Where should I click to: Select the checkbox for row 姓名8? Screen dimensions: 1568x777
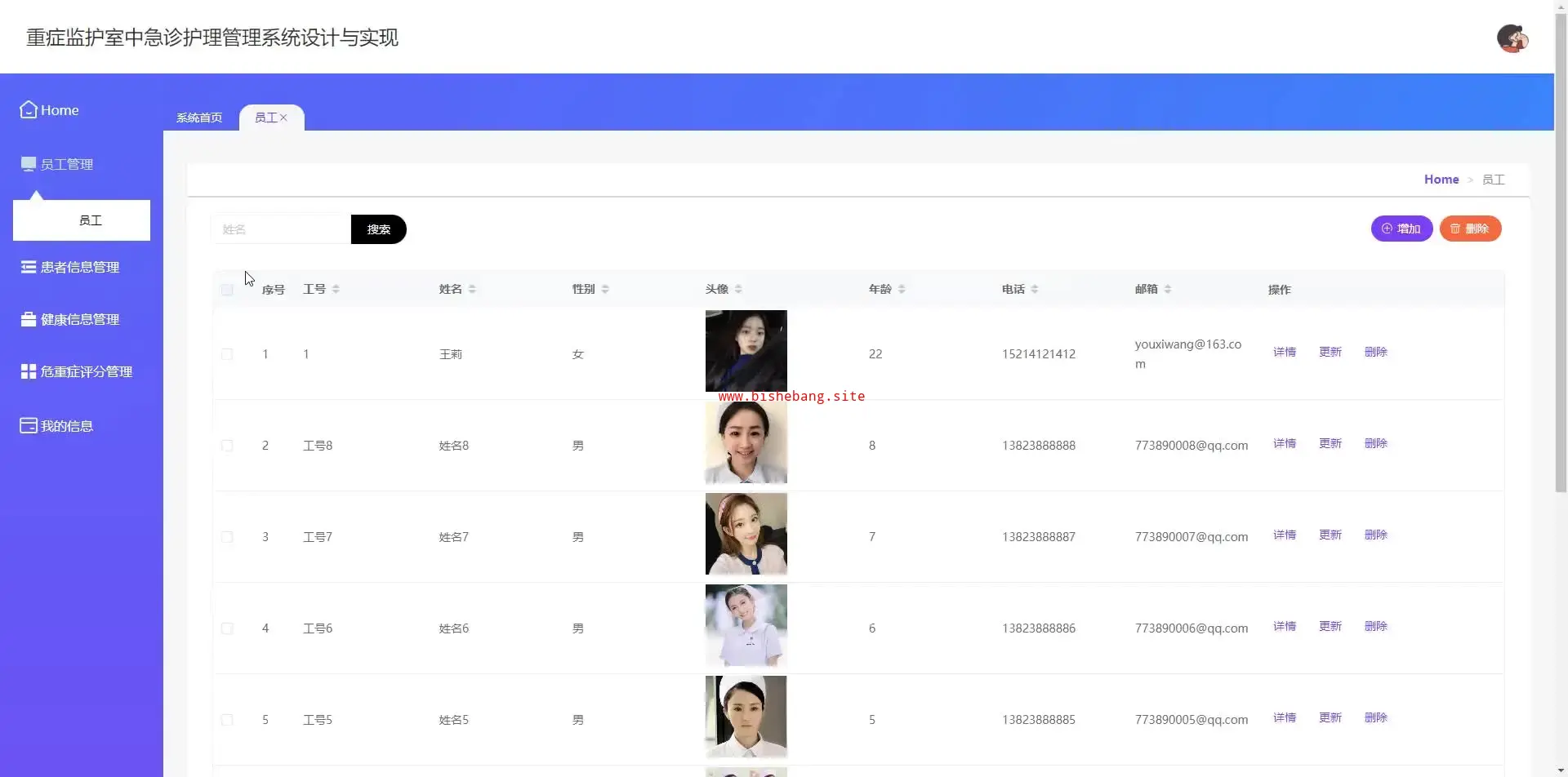tap(227, 446)
